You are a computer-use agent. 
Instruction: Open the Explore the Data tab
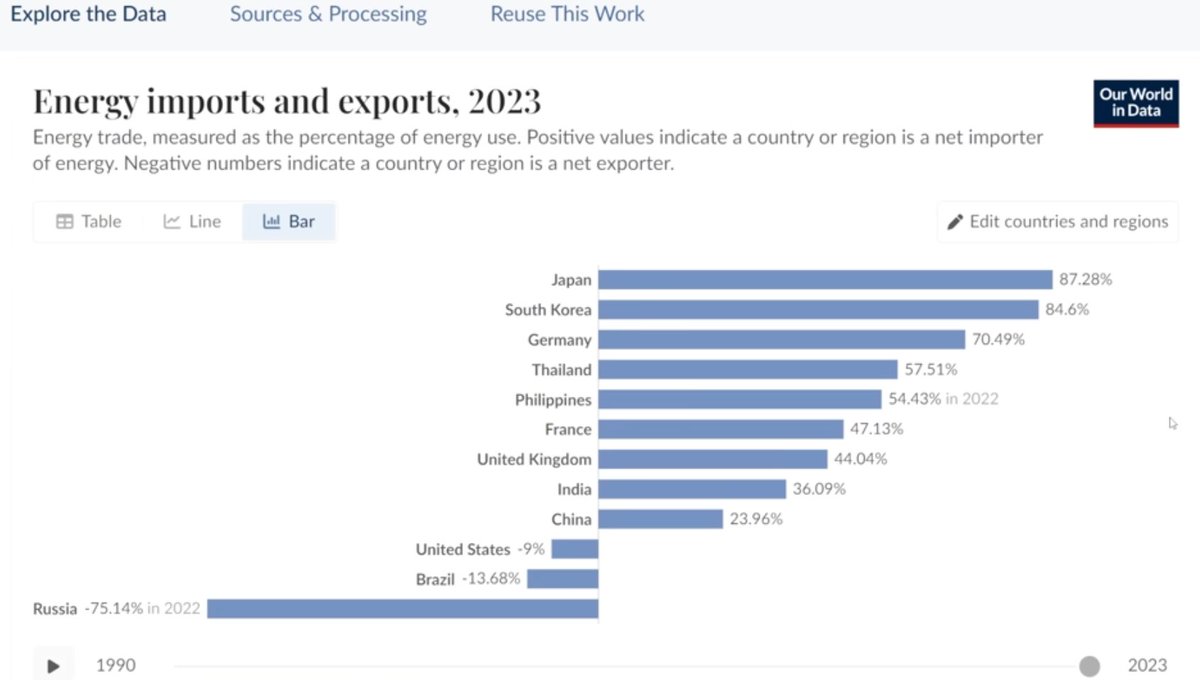click(88, 15)
